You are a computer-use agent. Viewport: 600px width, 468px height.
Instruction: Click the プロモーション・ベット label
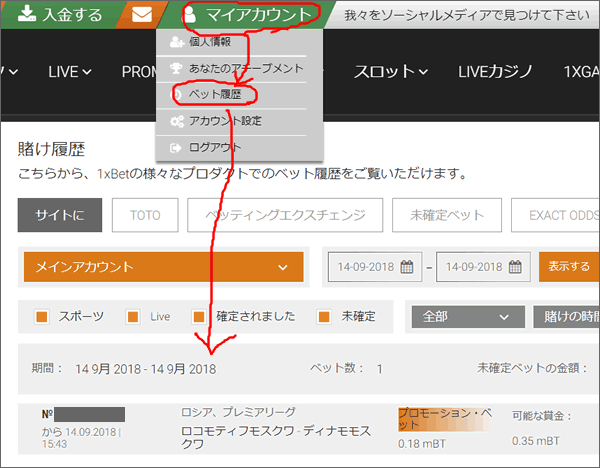(445, 419)
